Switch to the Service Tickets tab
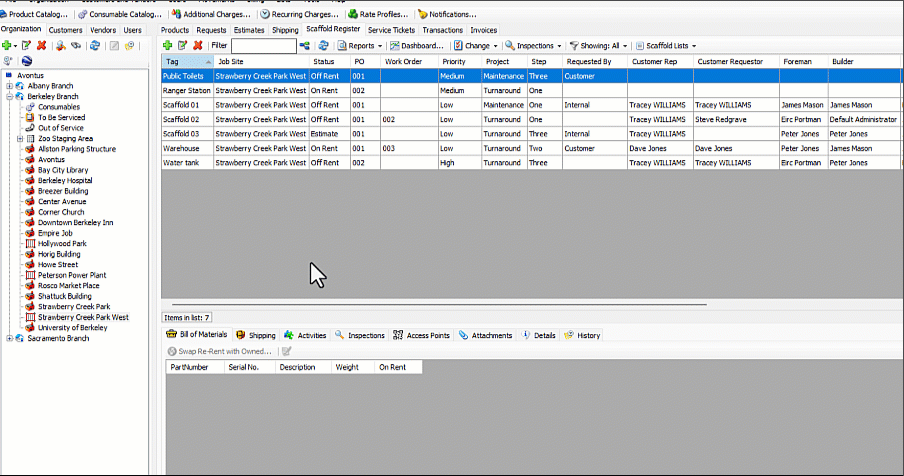The width and height of the screenshot is (904, 476). point(391,30)
